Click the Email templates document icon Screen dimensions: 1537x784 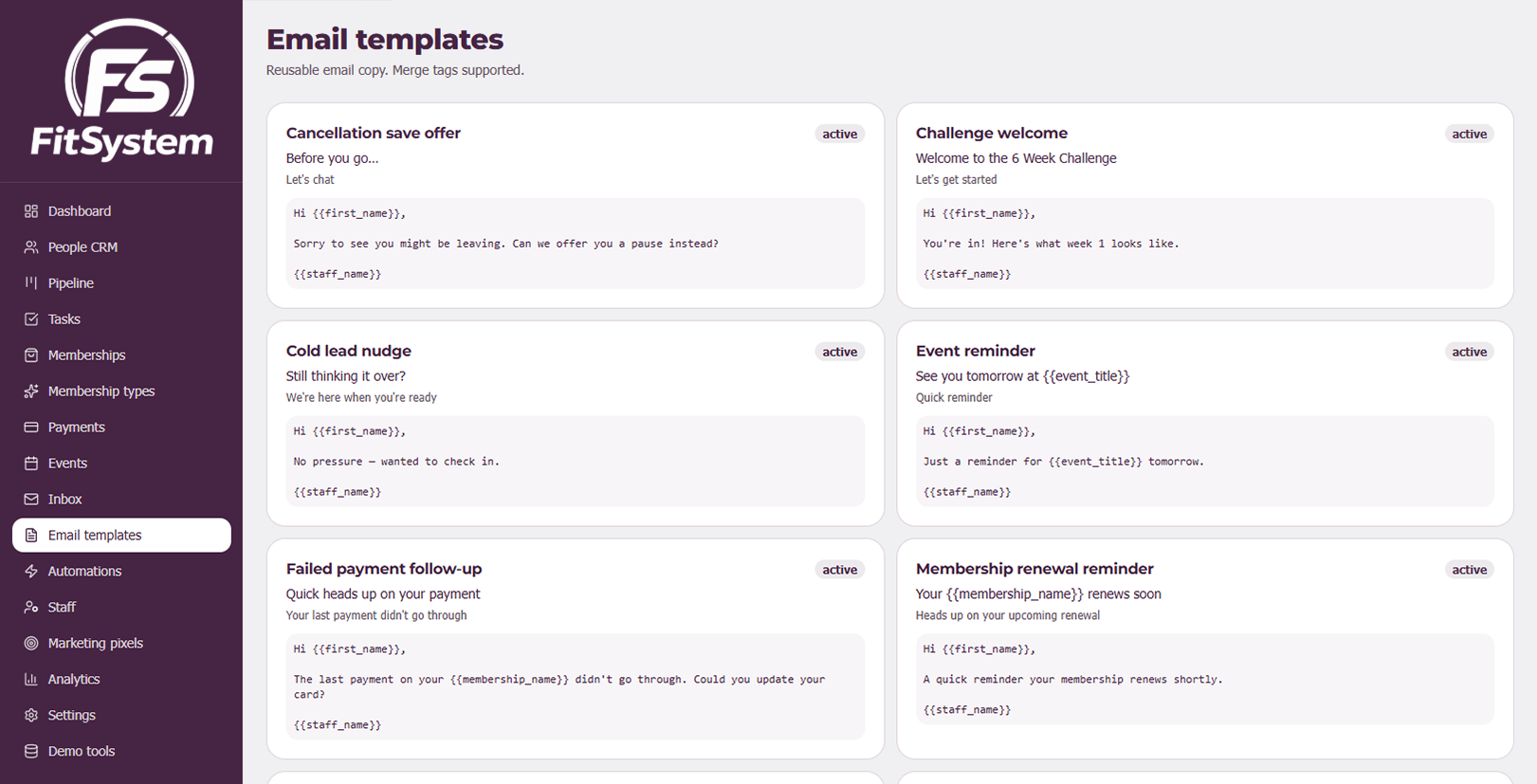[31, 536]
